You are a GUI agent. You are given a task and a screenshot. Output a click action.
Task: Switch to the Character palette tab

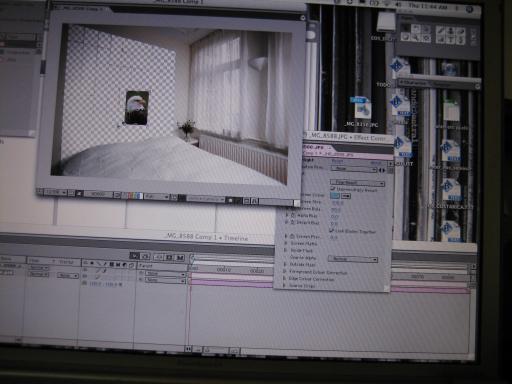pyautogui.click(x=414, y=82)
